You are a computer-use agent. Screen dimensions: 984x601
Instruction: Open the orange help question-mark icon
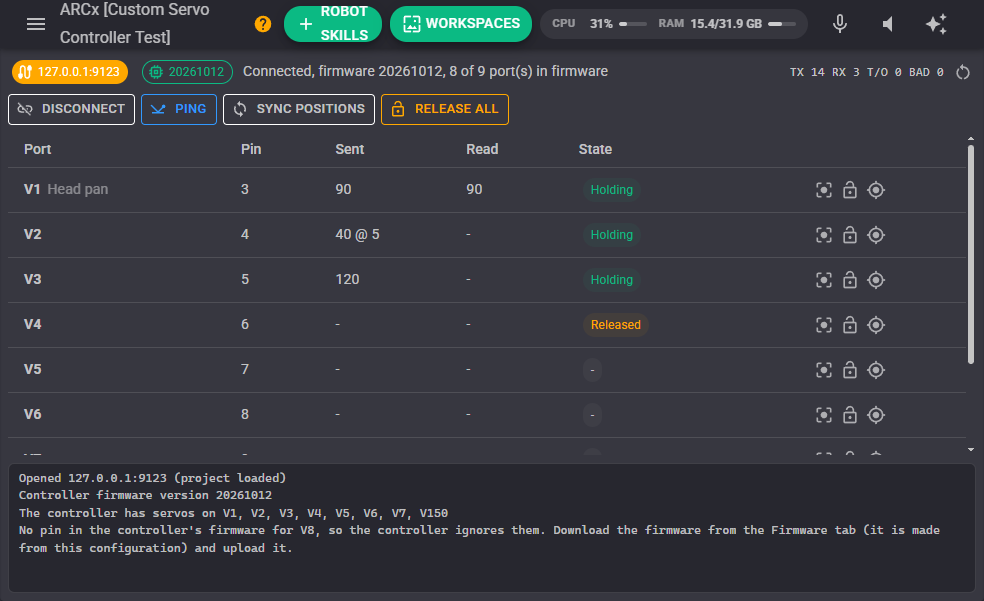tap(263, 24)
